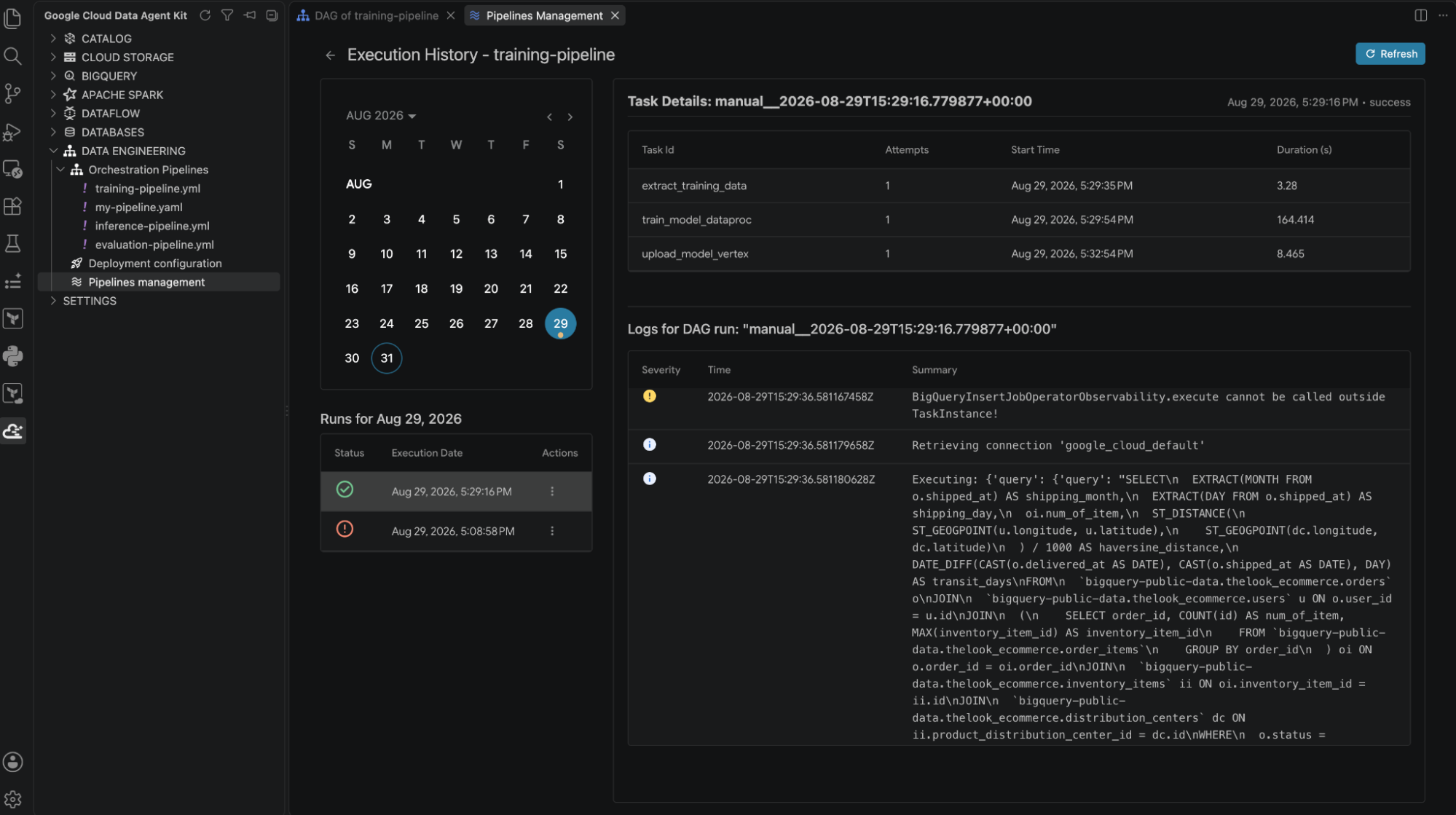Collapse the Orchestration Pipelines node
1456x815 pixels.
[60, 170]
